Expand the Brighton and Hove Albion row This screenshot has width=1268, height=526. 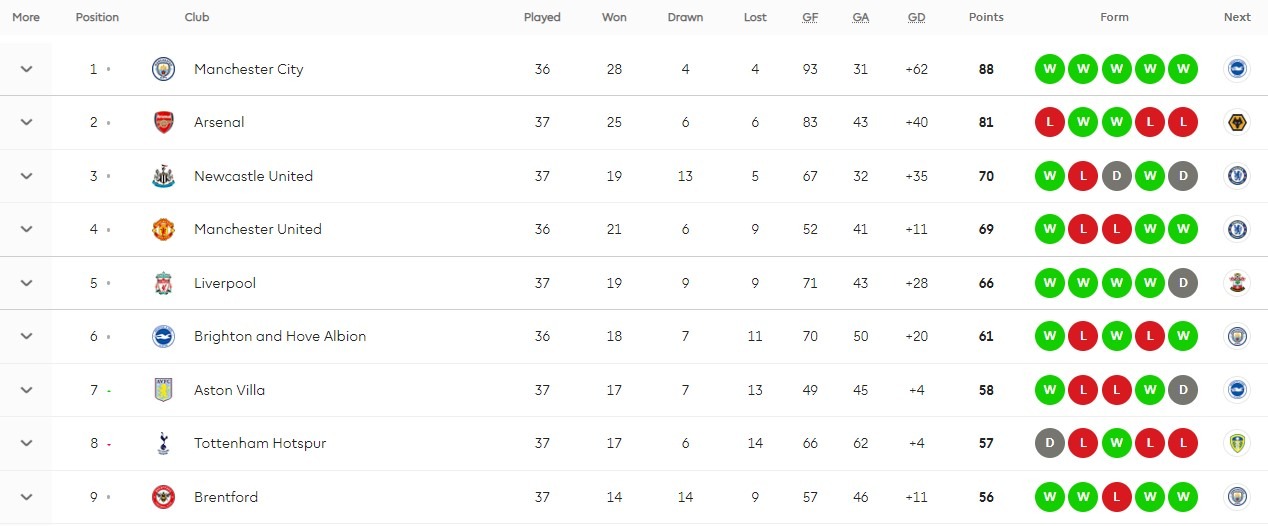click(27, 336)
